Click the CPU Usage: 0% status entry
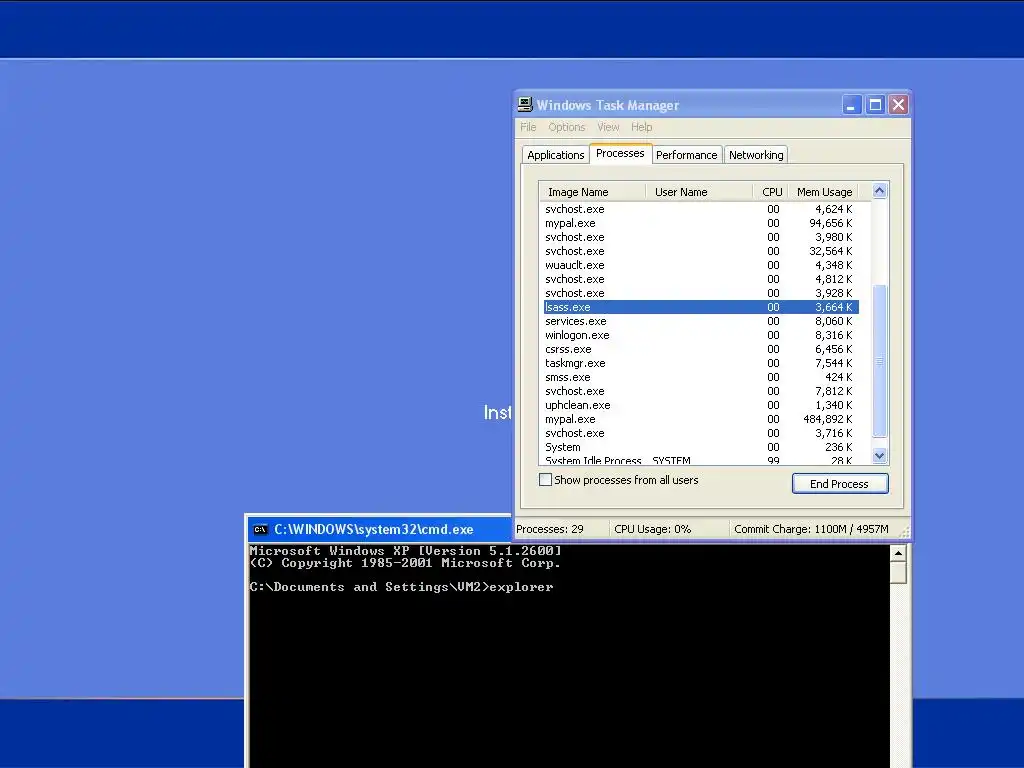The image size is (1024, 768). pos(669,529)
